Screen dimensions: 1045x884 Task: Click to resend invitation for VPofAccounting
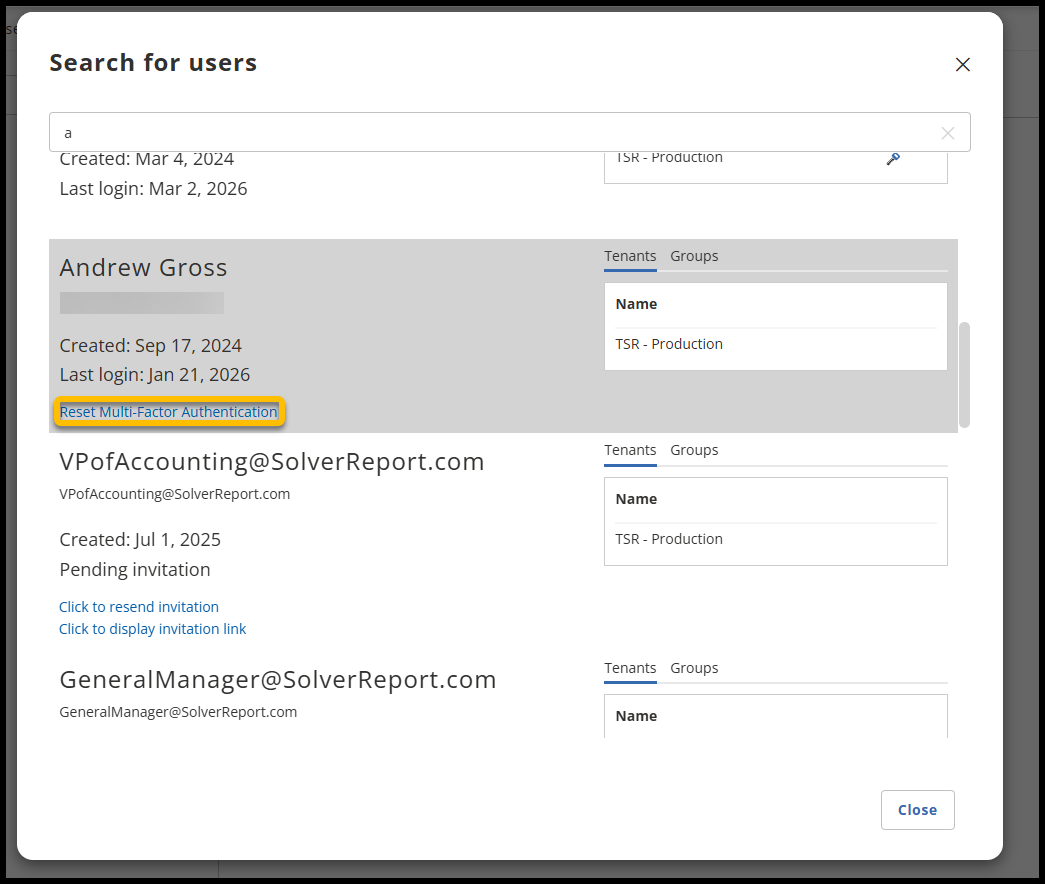click(x=139, y=607)
